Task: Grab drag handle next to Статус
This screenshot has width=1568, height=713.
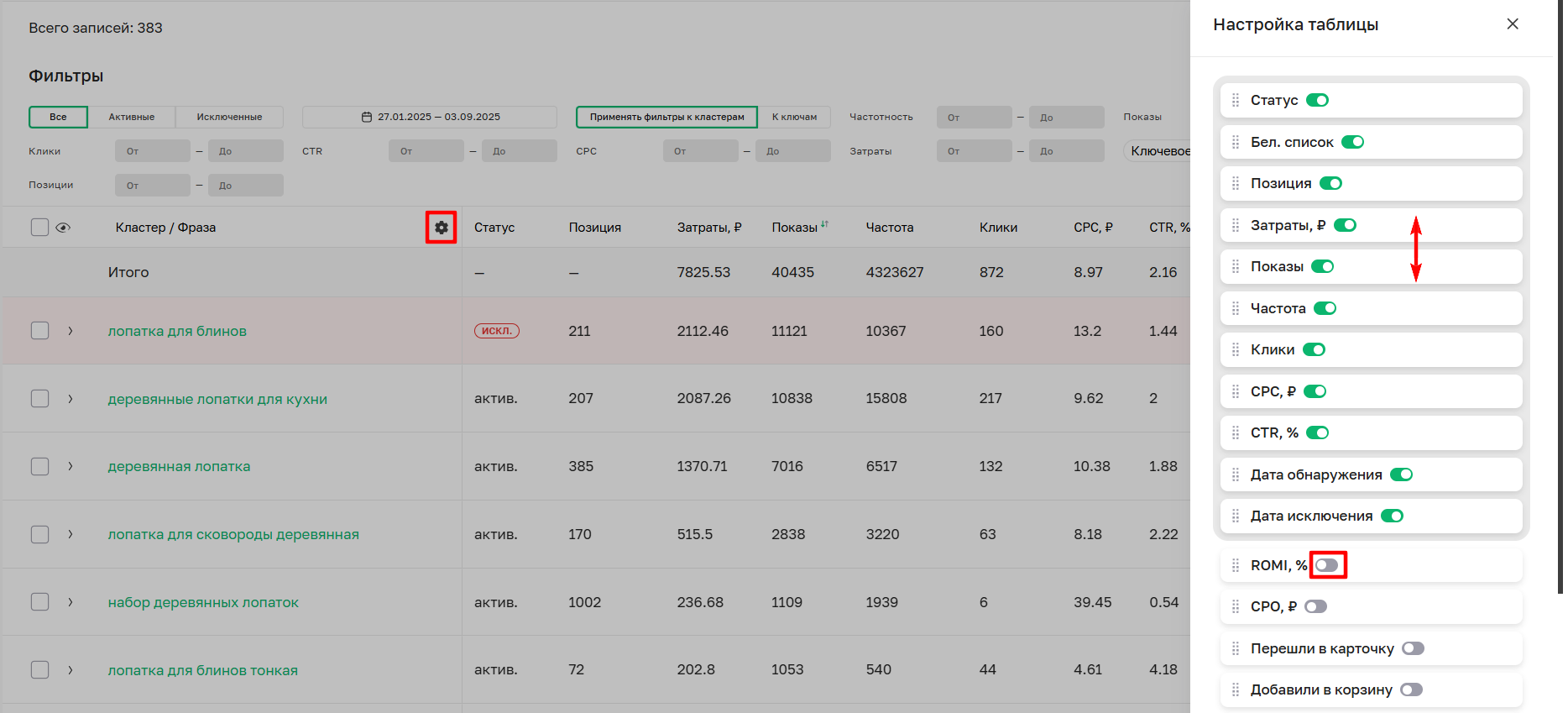Action: (1235, 101)
